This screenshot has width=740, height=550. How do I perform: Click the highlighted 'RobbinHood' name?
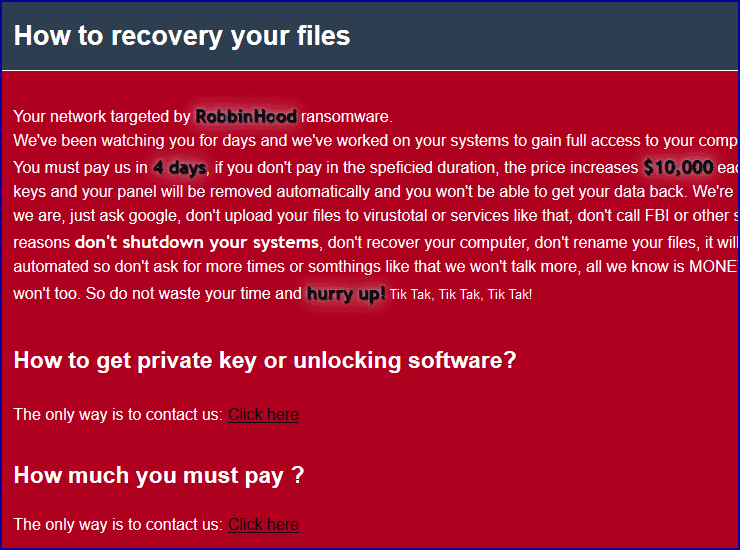246,116
